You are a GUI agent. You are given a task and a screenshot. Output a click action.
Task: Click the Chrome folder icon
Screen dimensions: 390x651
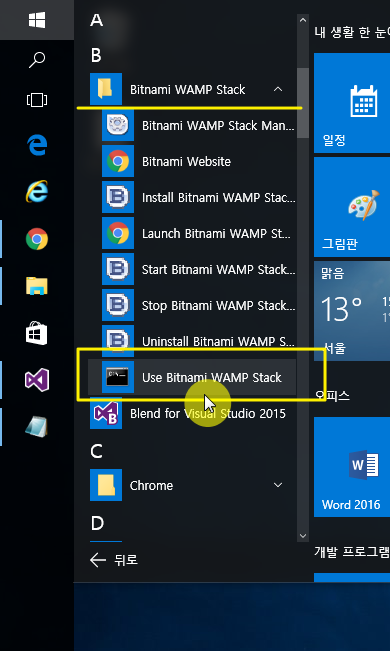click(x=106, y=485)
